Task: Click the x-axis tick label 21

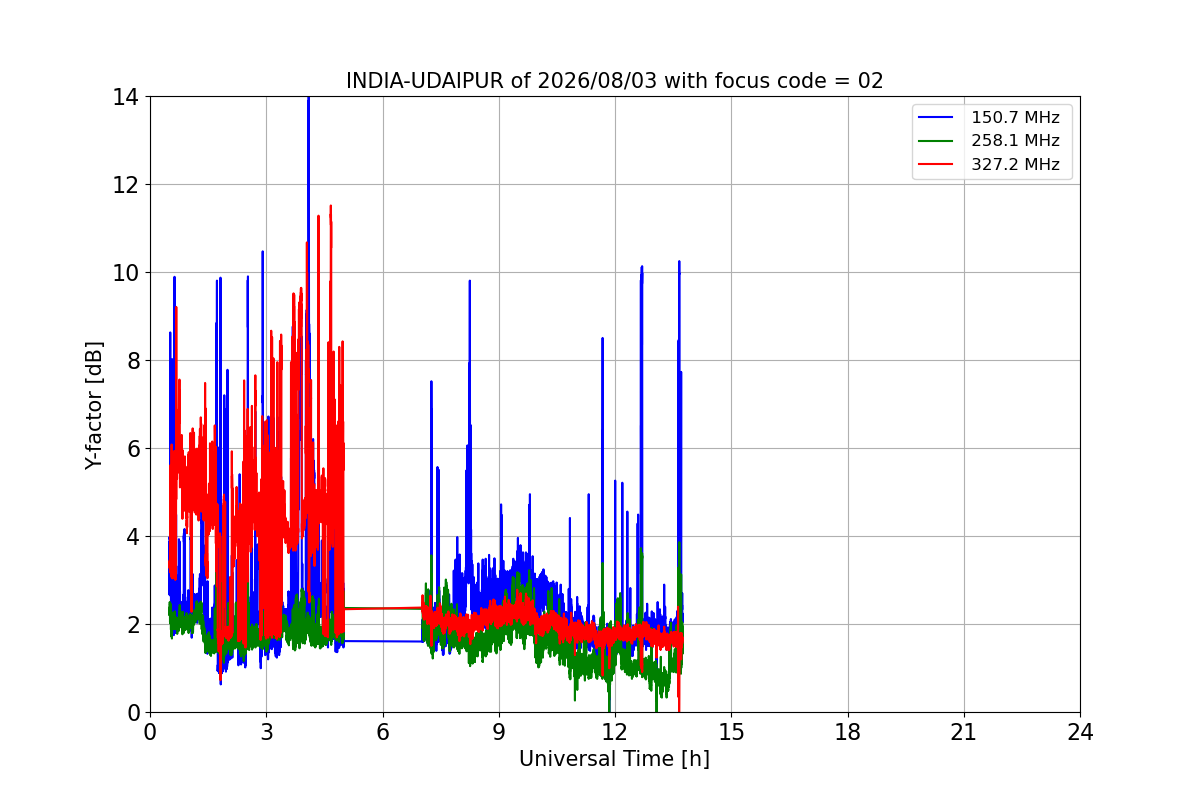Action: pos(964,732)
